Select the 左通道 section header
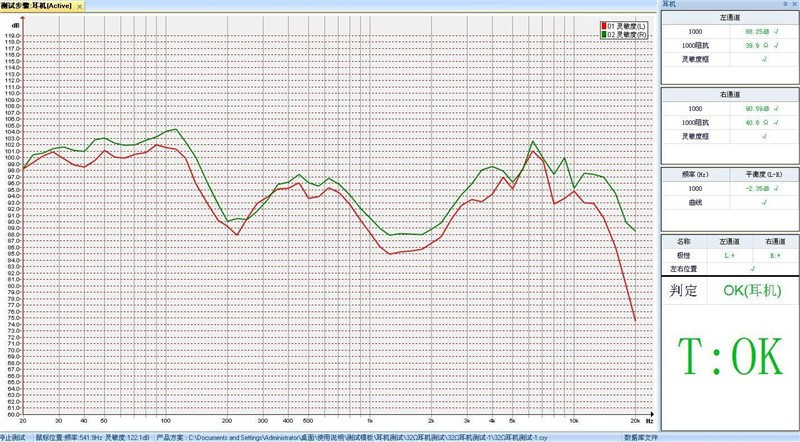Screen dimensions: 800x442 (x=729, y=19)
